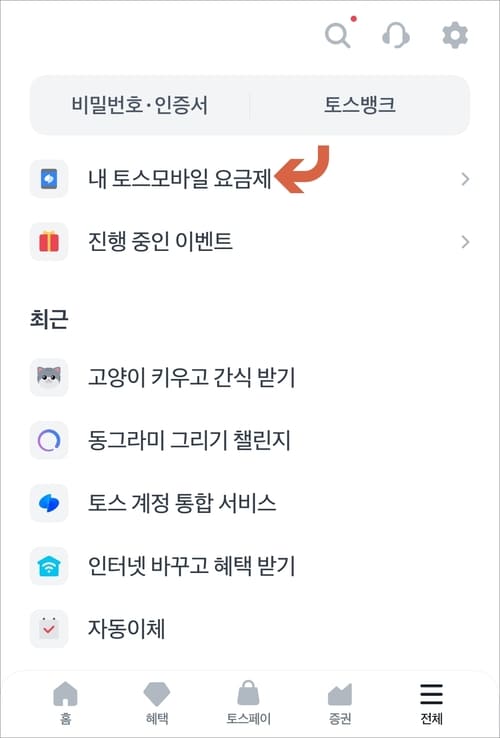Switch to the 증권 tab
500x738 pixels.
pyautogui.click(x=339, y=703)
